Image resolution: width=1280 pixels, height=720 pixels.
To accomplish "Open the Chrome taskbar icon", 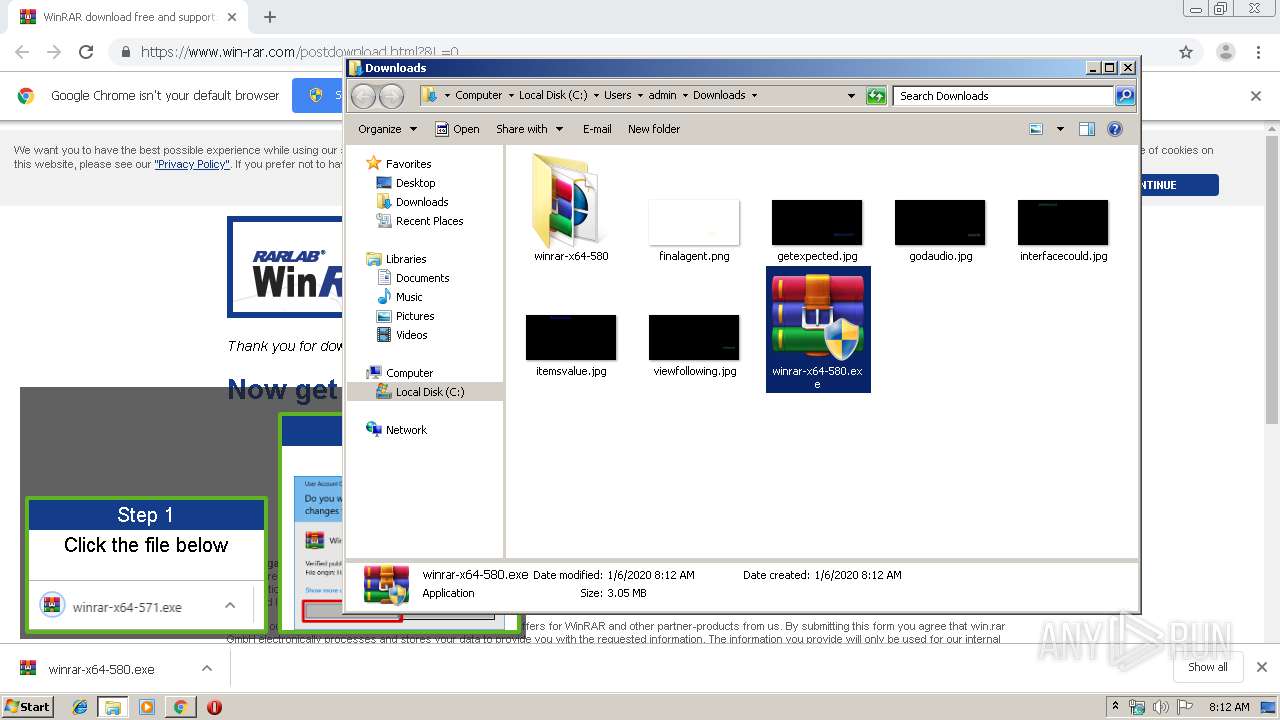I will 180,707.
